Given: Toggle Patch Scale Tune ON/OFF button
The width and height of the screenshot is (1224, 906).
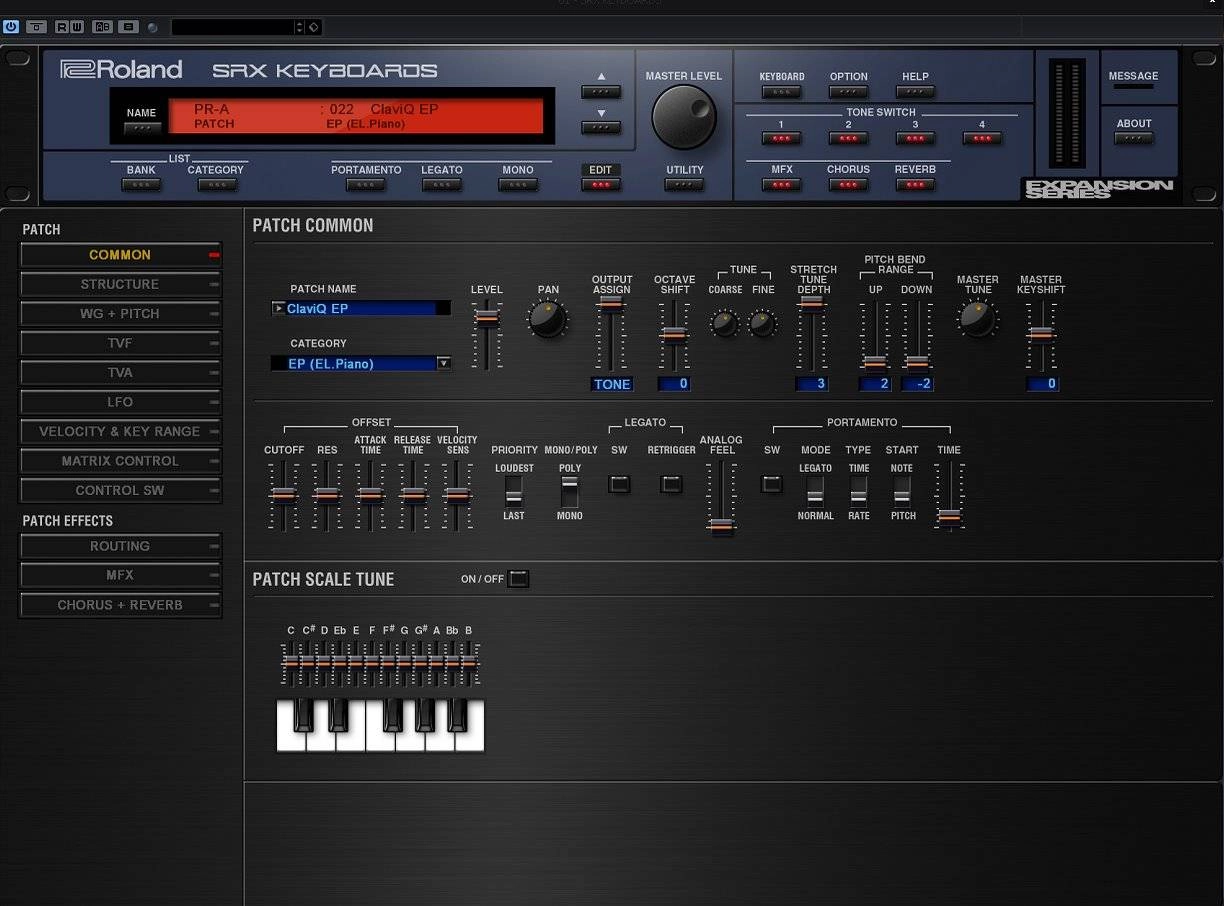Looking at the screenshot, I should pyautogui.click(x=518, y=579).
